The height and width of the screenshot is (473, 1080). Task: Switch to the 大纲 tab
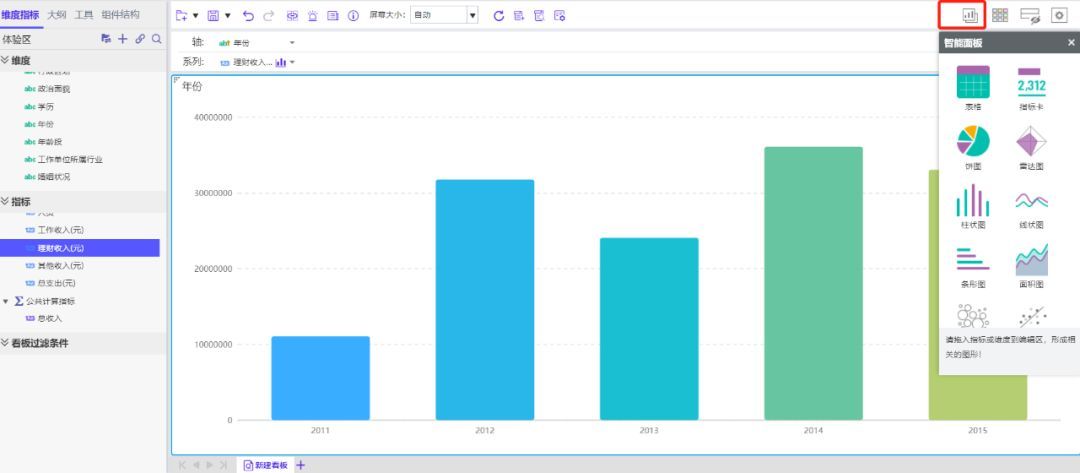click(57, 14)
